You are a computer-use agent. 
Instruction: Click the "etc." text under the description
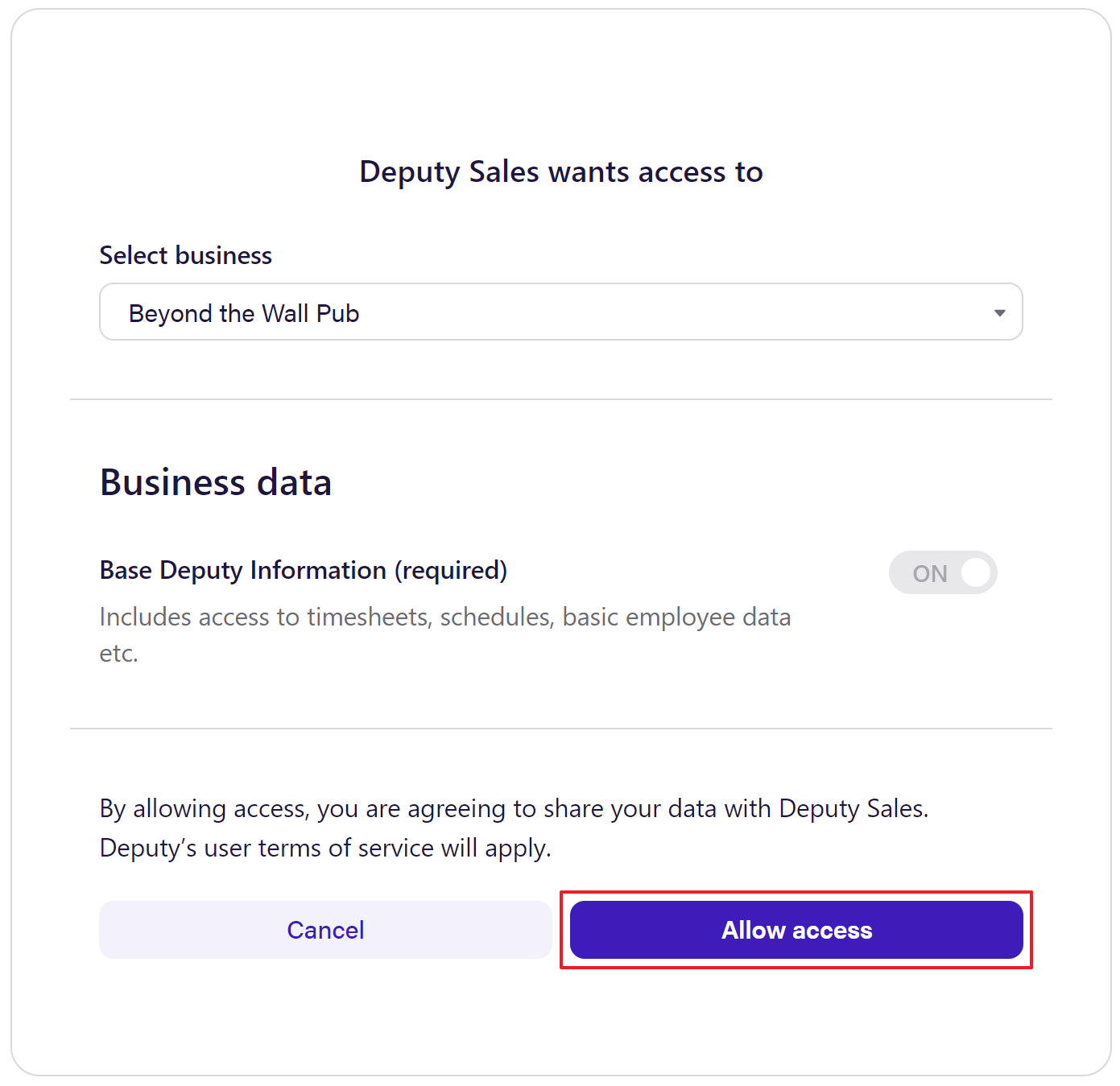tap(119, 653)
